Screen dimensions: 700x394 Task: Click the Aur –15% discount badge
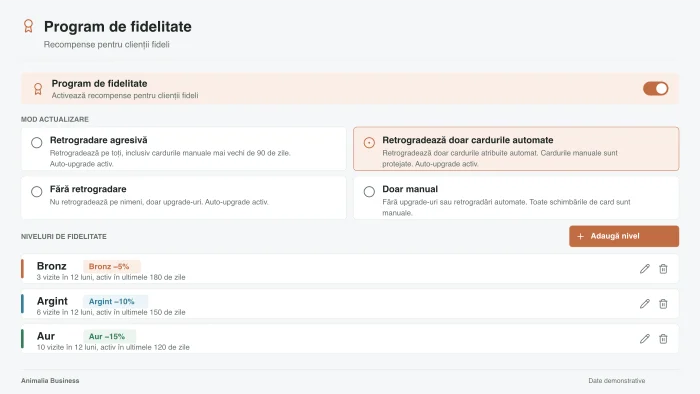[x=109, y=336]
